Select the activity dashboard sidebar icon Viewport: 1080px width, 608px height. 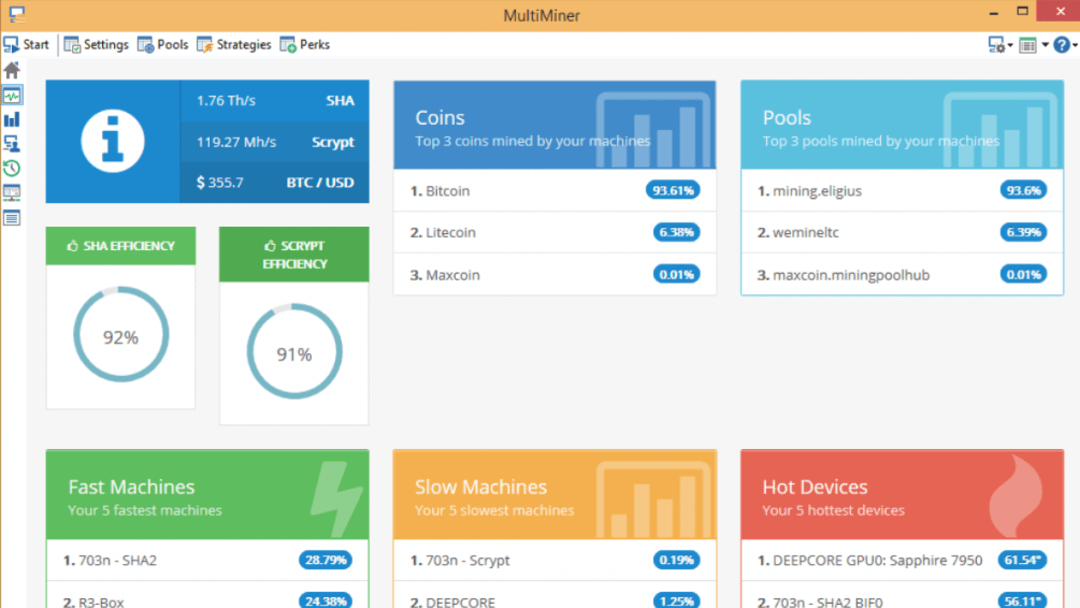10,95
